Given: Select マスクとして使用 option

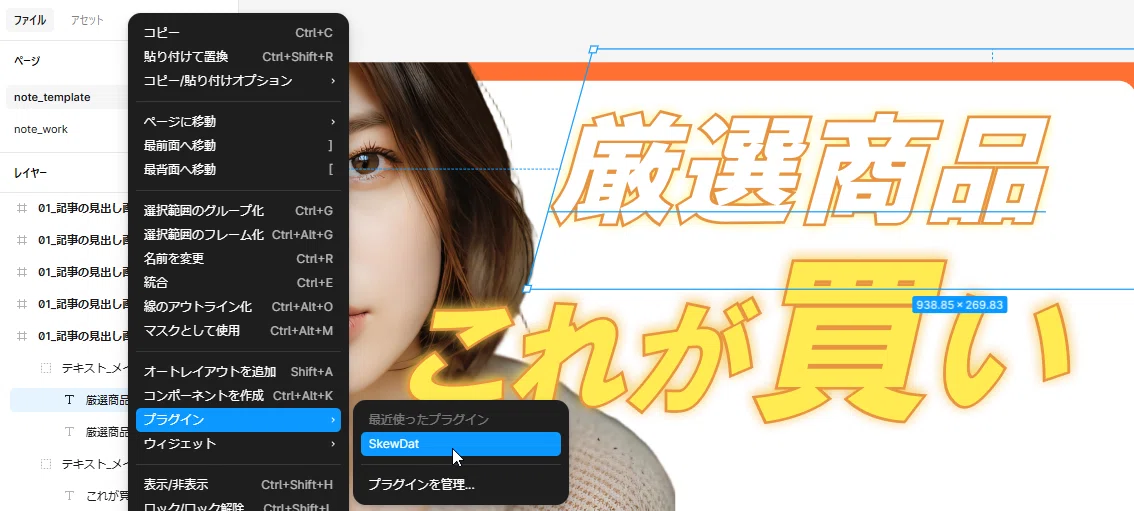Looking at the screenshot, I should point(238,330).
